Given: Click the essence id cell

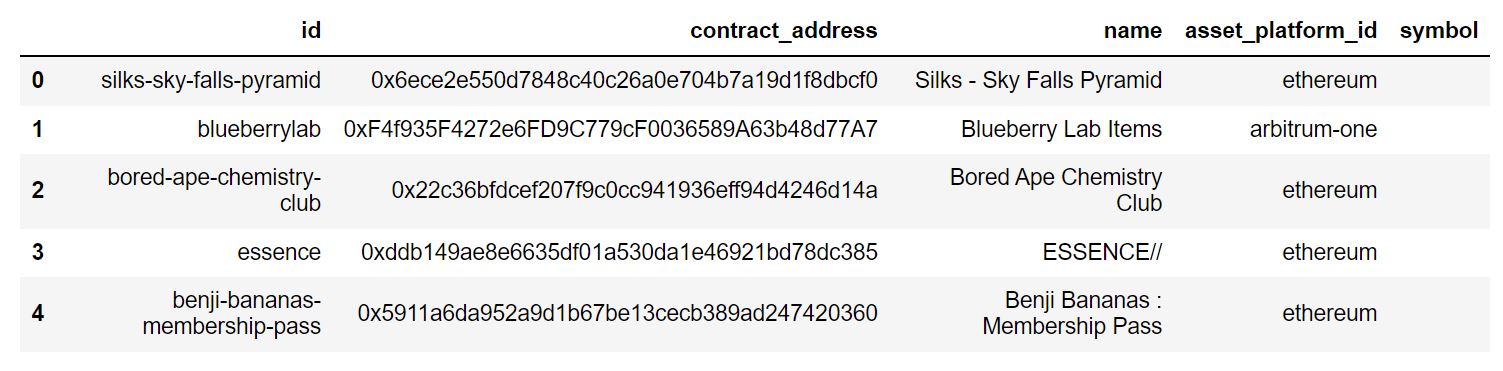Looking at the screenshot, I should 279,252.
